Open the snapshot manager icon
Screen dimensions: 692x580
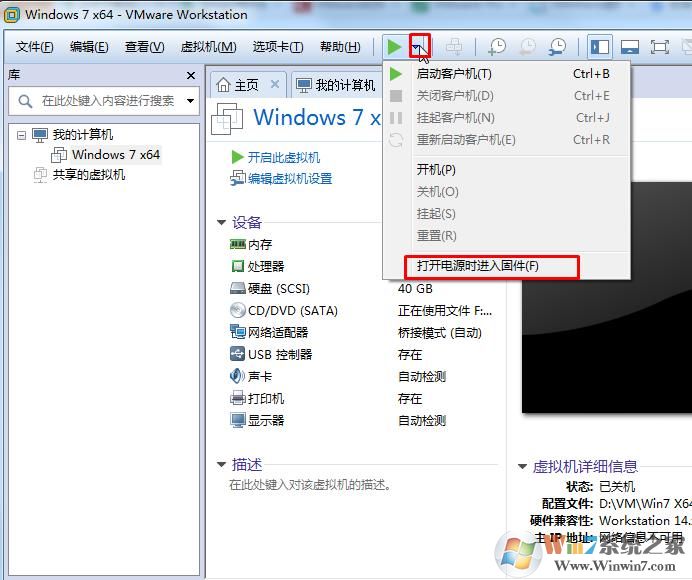click(x=557, y=46)
